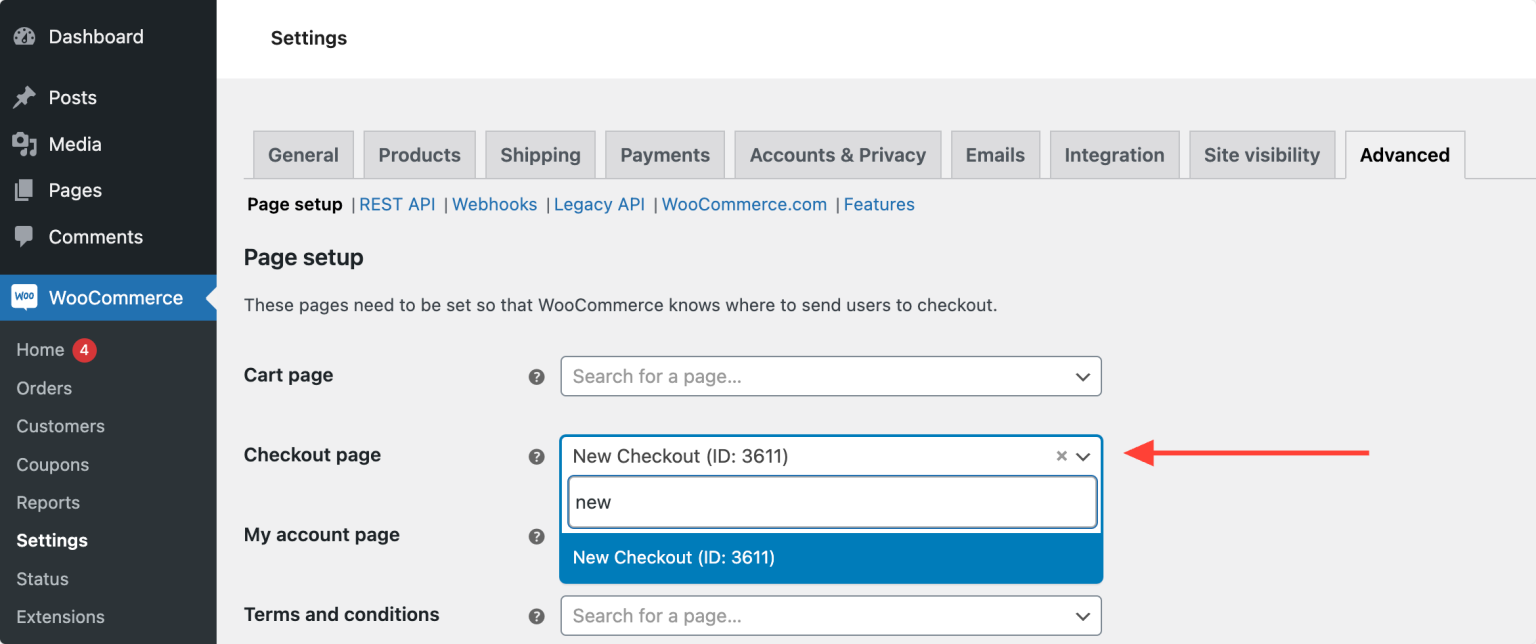View the My account page help icon
The image size is (1536, 644).
[x=537, y=536]
